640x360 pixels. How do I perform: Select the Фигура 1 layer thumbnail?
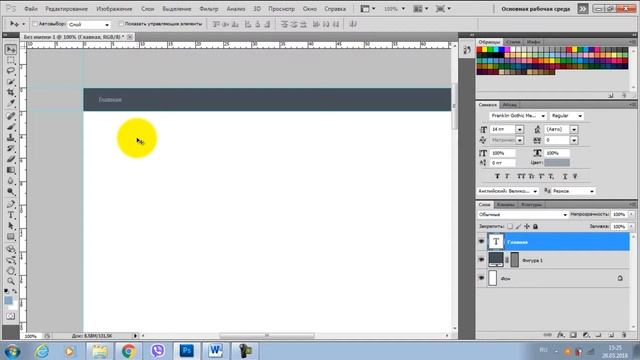(496, 260)
